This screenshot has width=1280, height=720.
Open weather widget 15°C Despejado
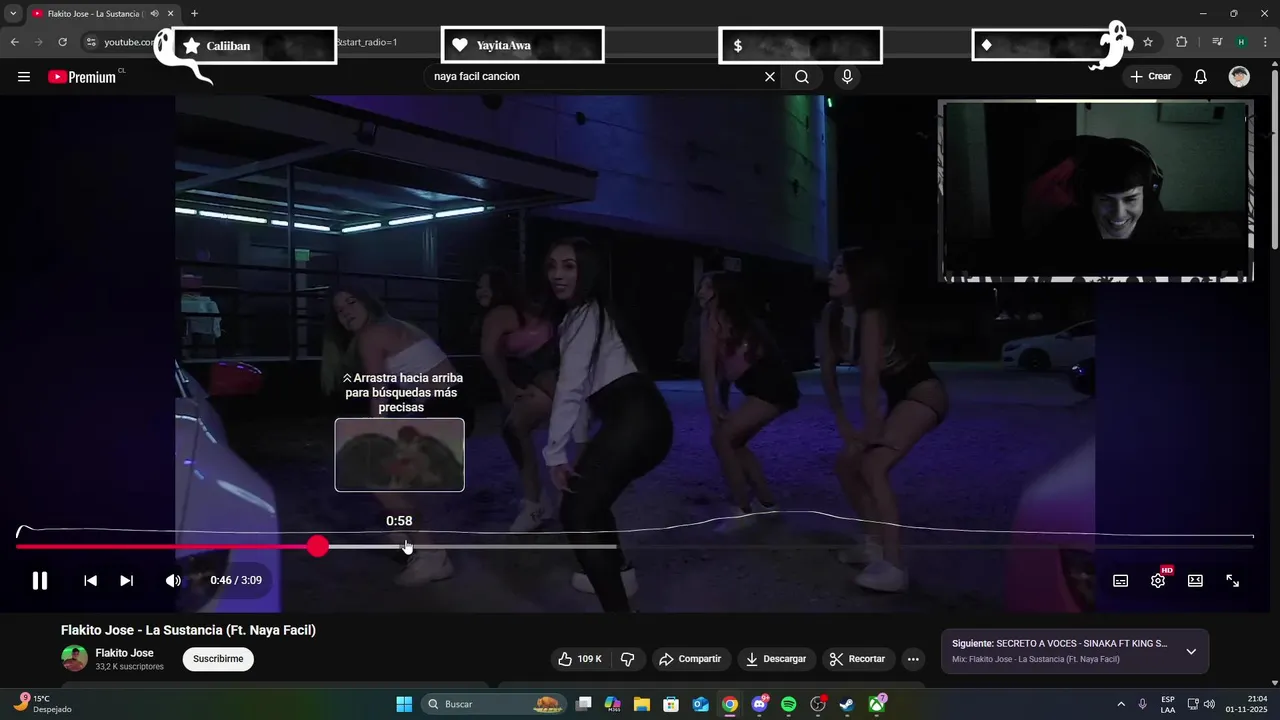point(44,703)
